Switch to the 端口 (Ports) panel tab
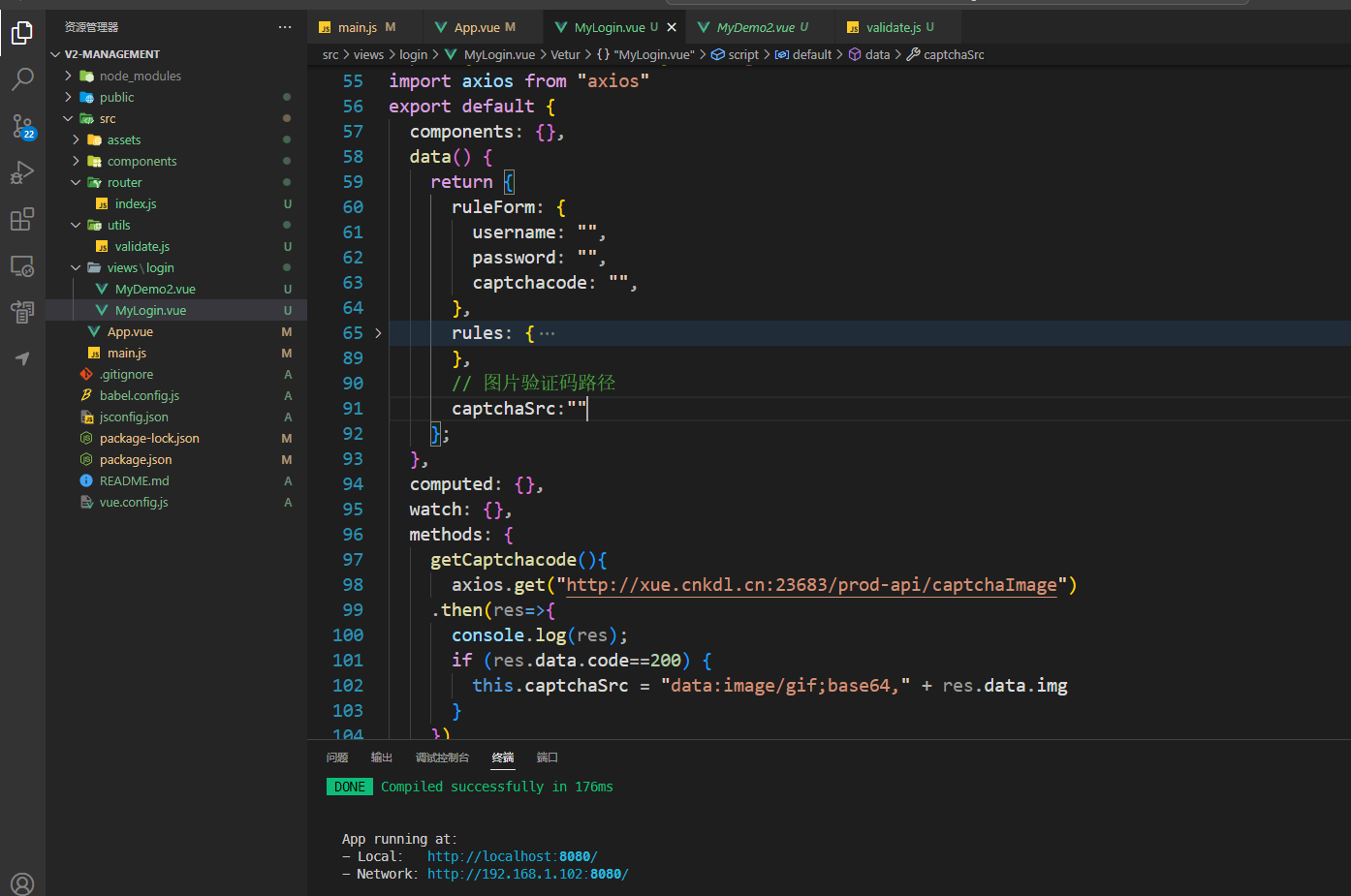Viewport: 1351px width, 896px height. pyautogui.click(x=548, y=757)
